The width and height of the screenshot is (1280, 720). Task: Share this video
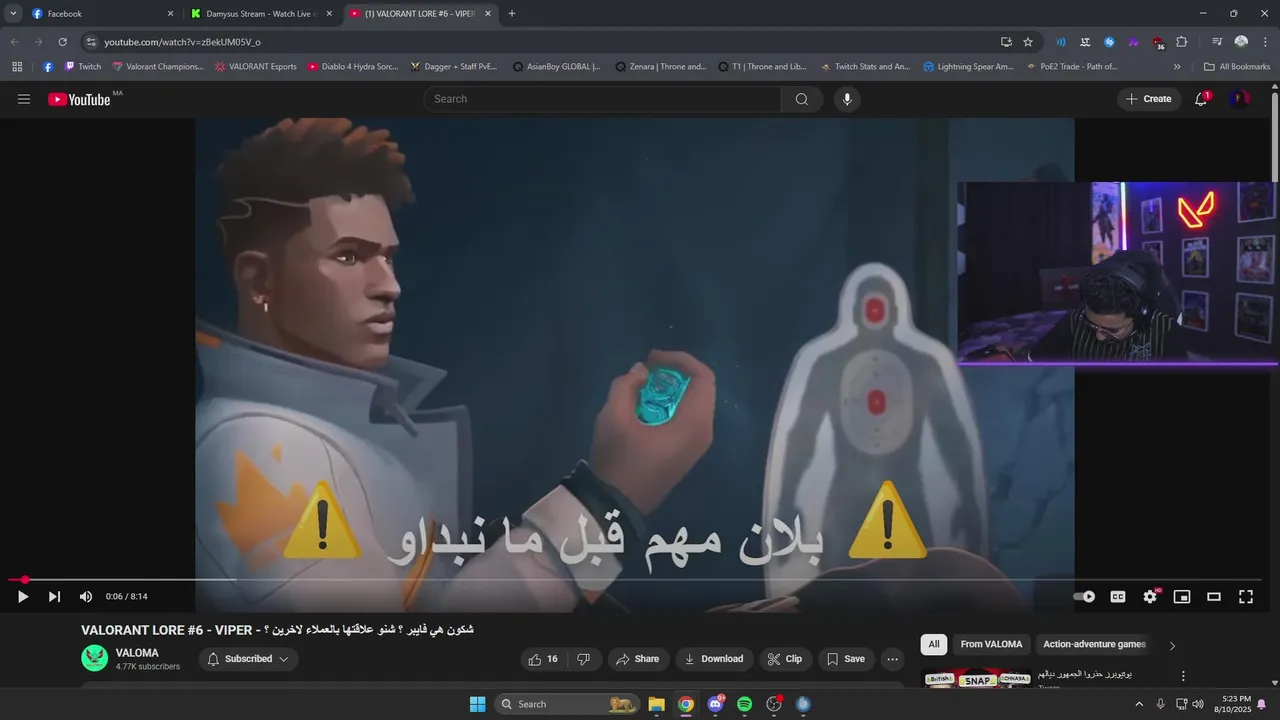(637, 659)
